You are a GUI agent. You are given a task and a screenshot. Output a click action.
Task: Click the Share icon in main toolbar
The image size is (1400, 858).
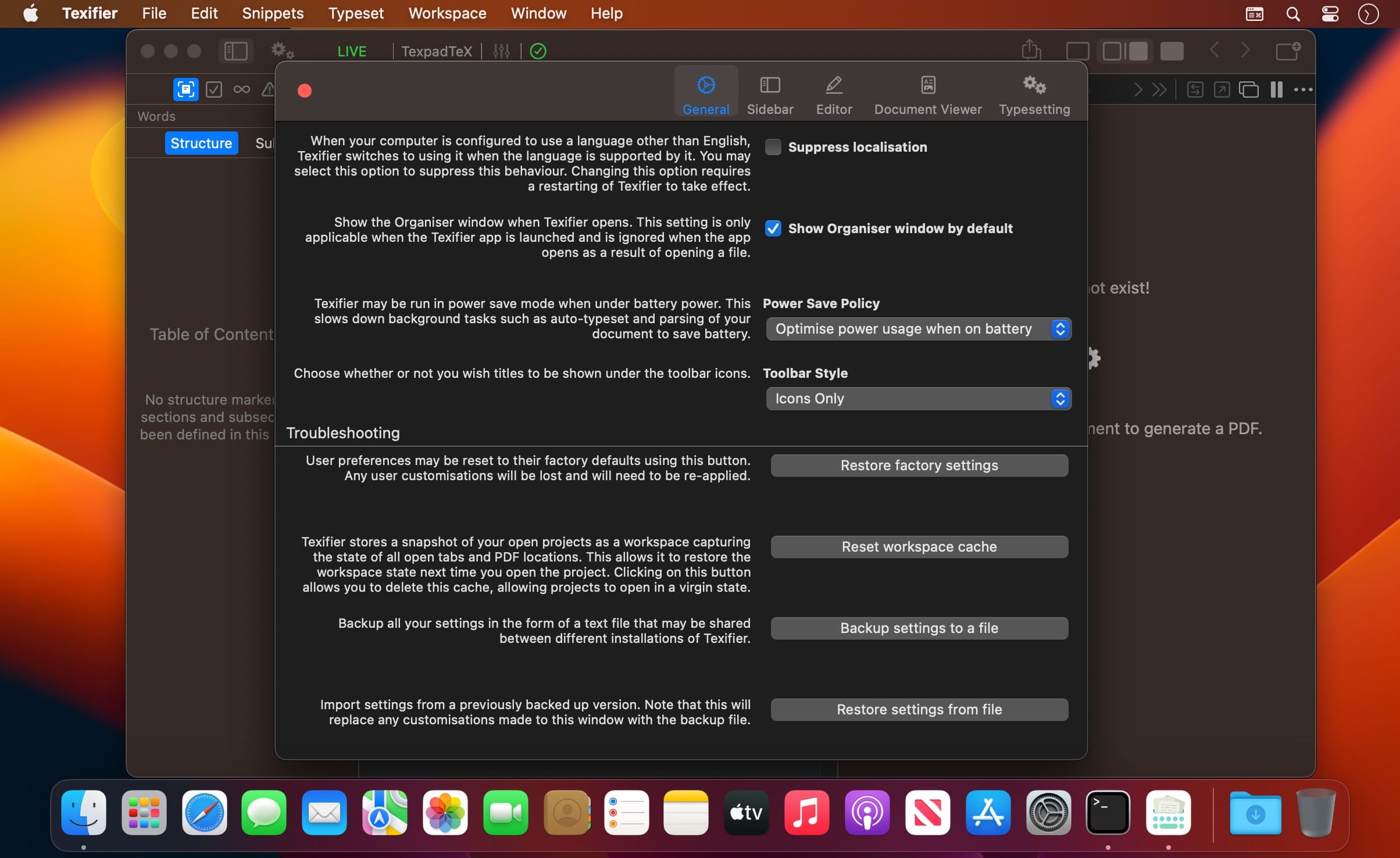pyautogui.click(x=1031, y=50)
